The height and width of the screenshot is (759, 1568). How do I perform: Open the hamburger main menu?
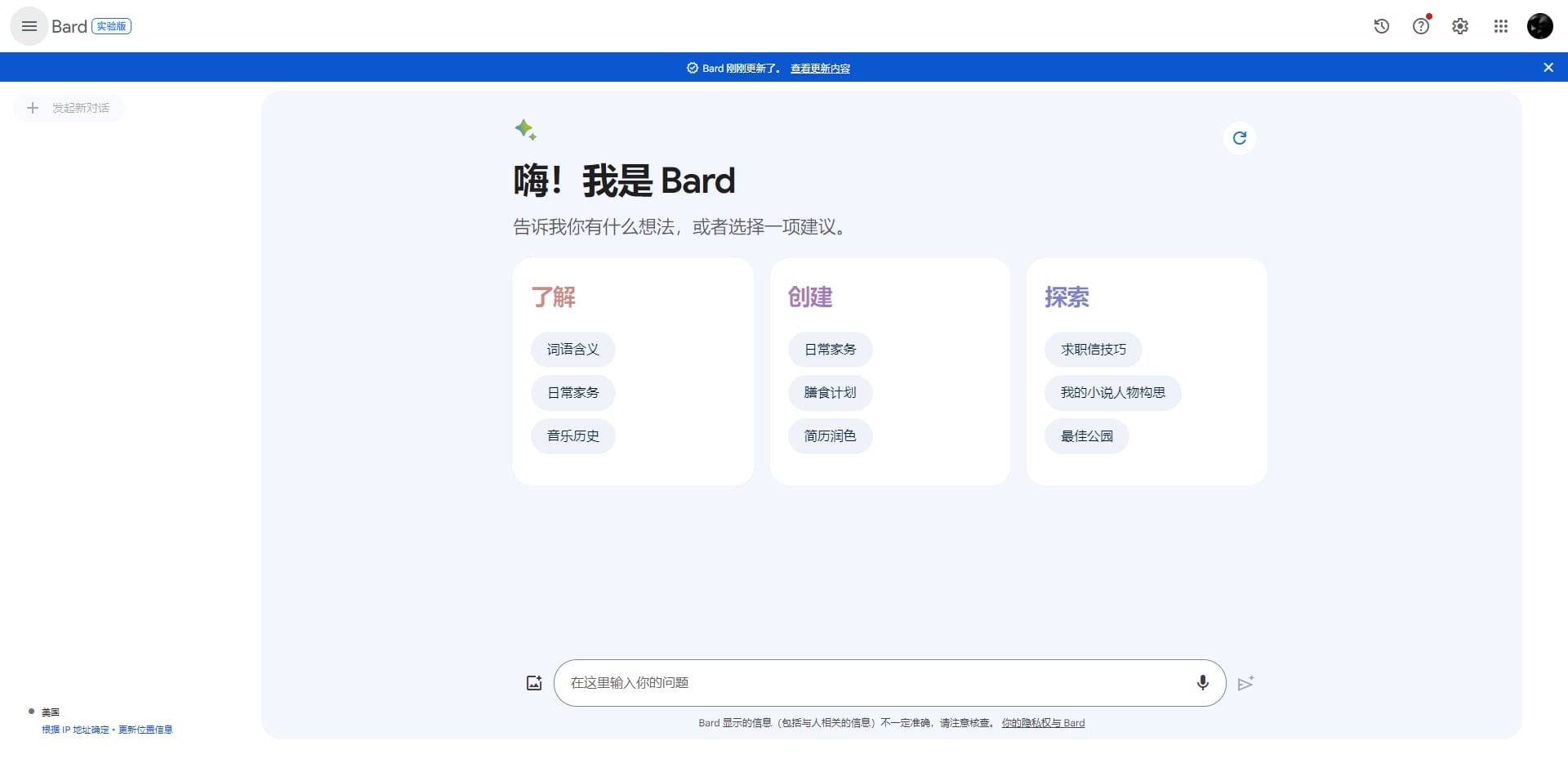[x=29, y=26]
